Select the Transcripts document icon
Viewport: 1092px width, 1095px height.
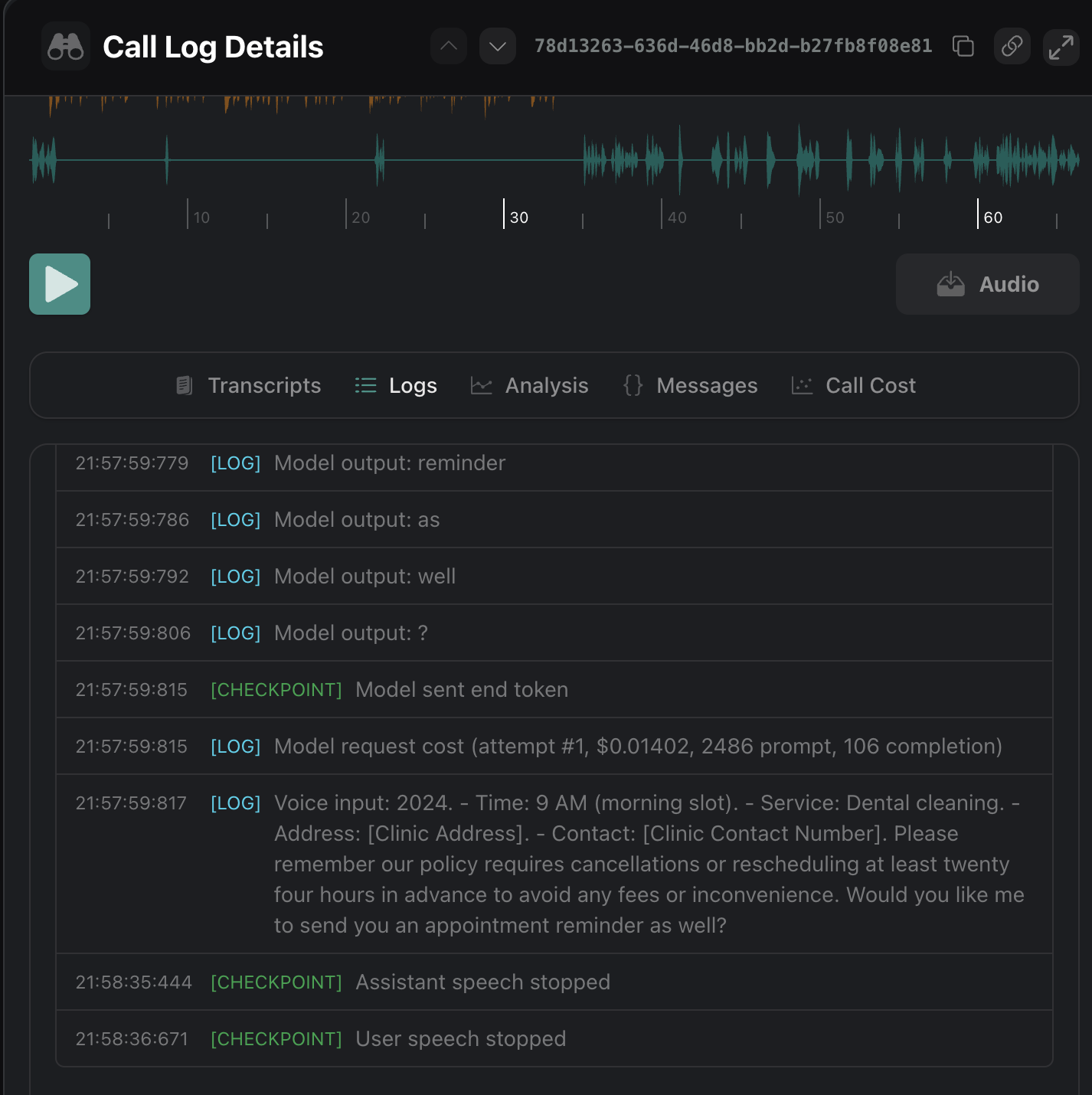pyautogui.click(x=183, y=385)
